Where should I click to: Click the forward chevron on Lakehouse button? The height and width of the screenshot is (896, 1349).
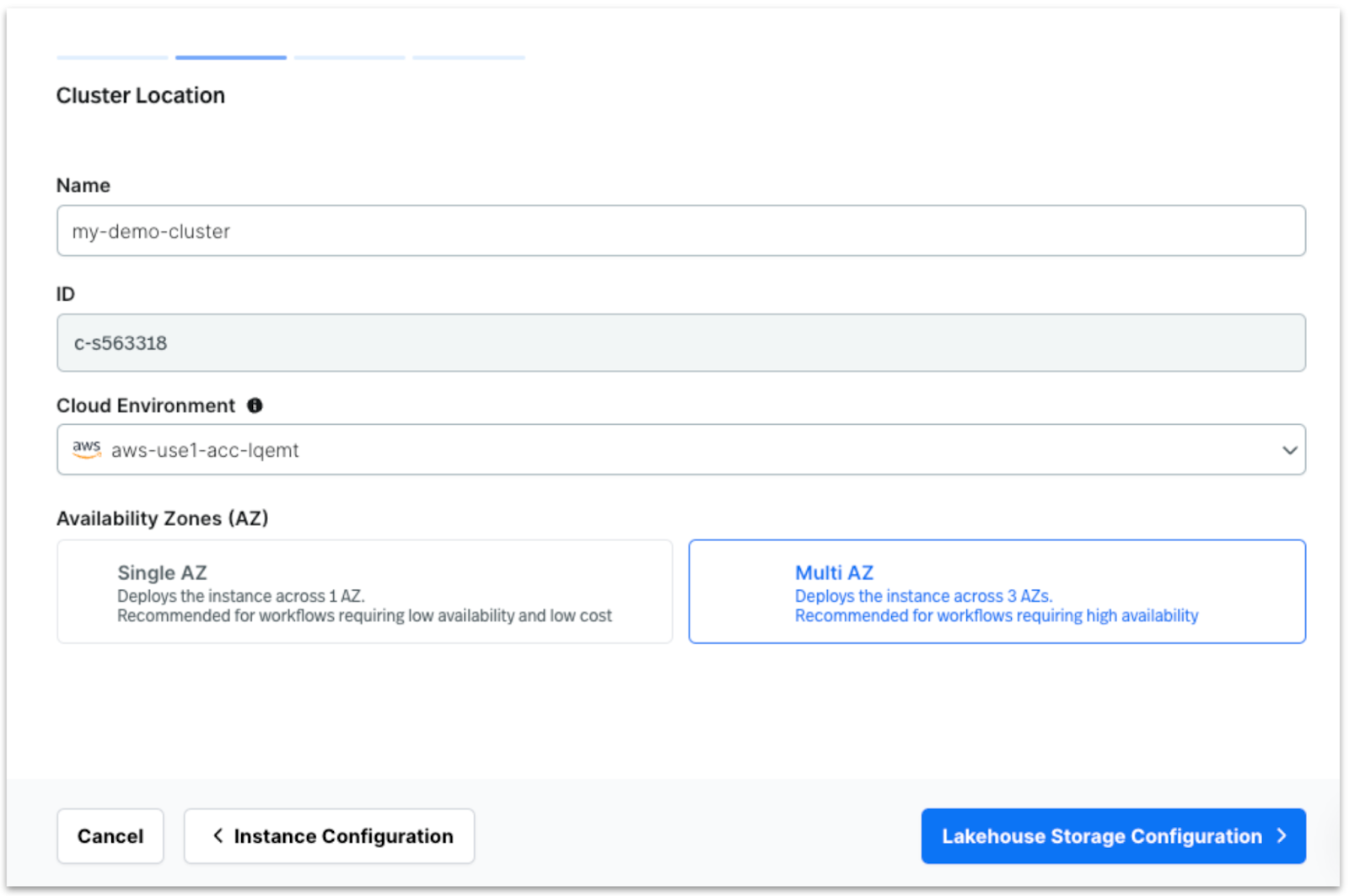point(1282,835)
